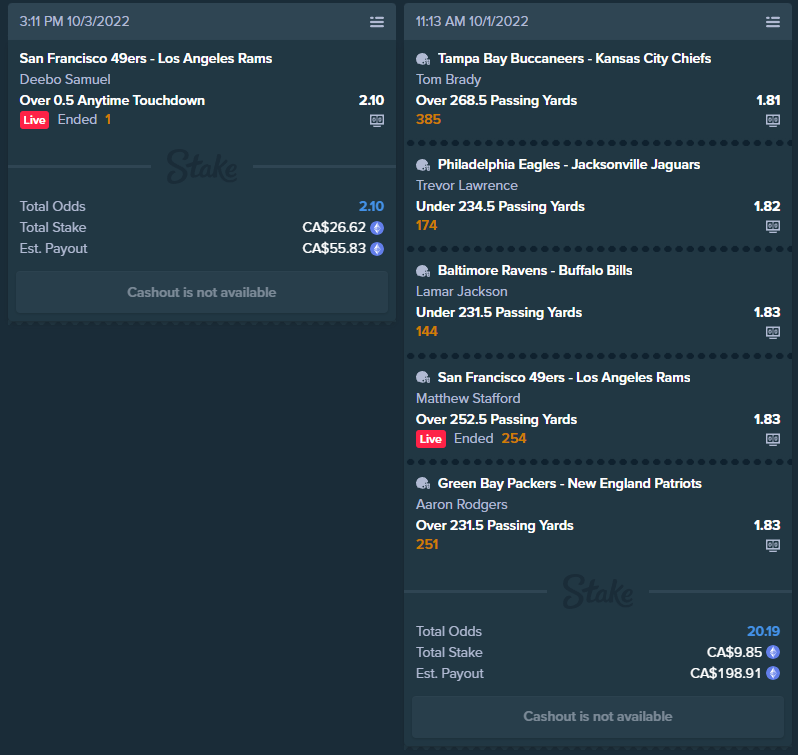Click Over 252.5 Passing Yards selection
The image size is (798, 755).
[x=496, y=419]
